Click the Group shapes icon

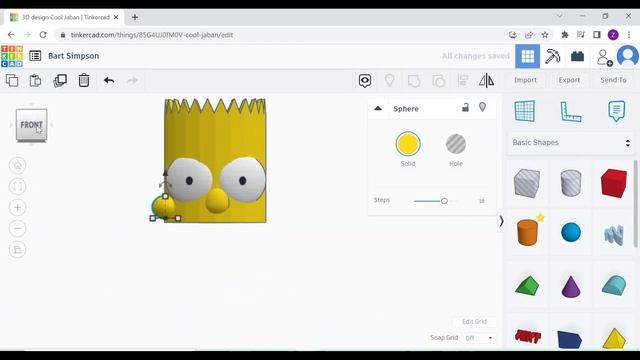tap(414, 81)
